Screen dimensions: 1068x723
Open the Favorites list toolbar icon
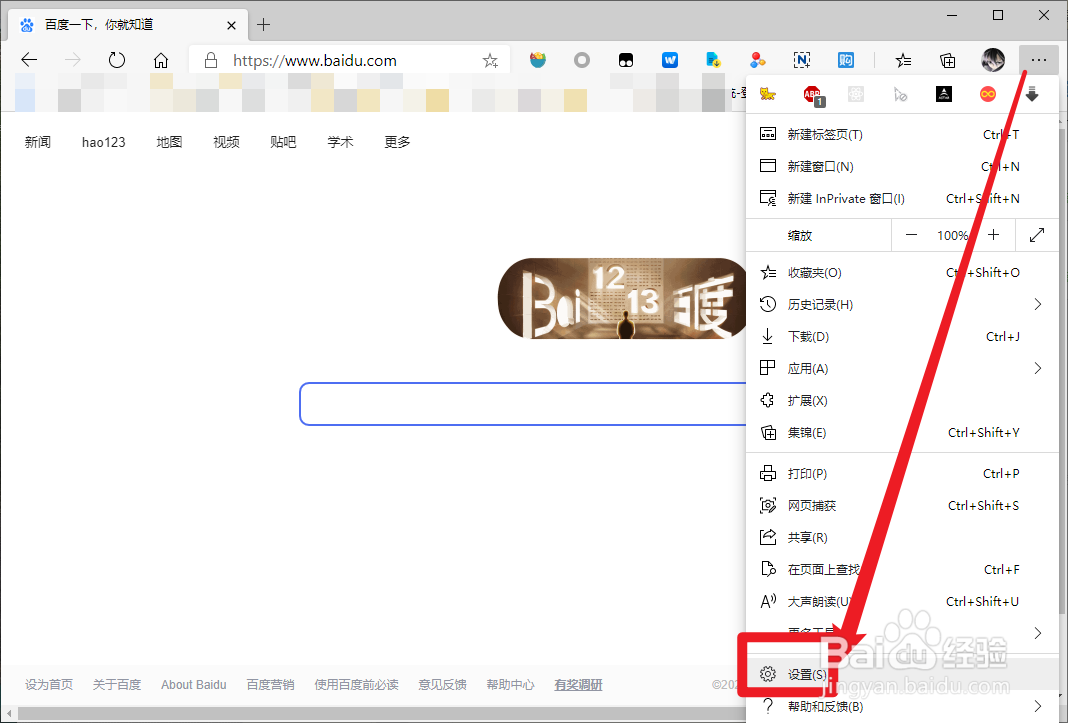(x=903, y=61)
